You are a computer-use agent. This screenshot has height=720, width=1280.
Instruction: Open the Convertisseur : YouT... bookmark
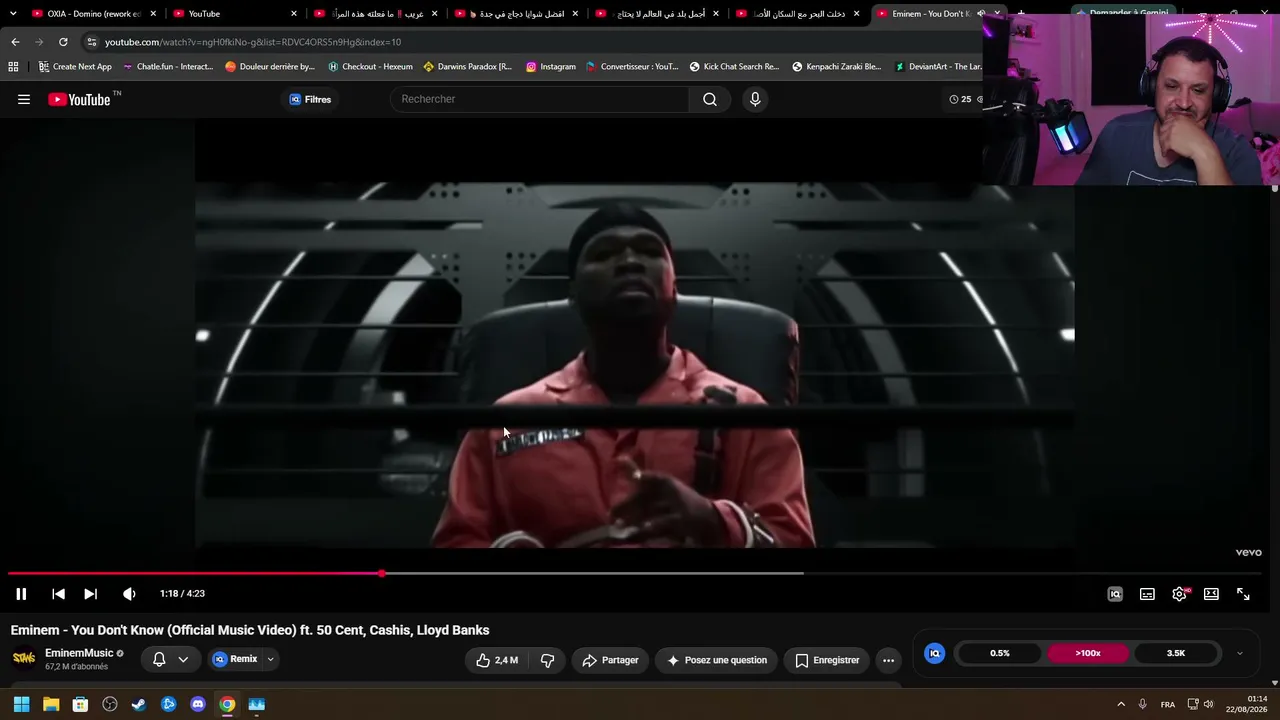632,67
